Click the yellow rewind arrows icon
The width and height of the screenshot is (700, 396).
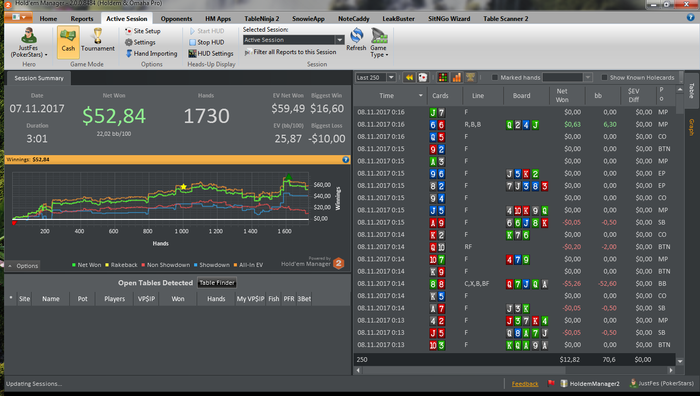coord(409,78)
